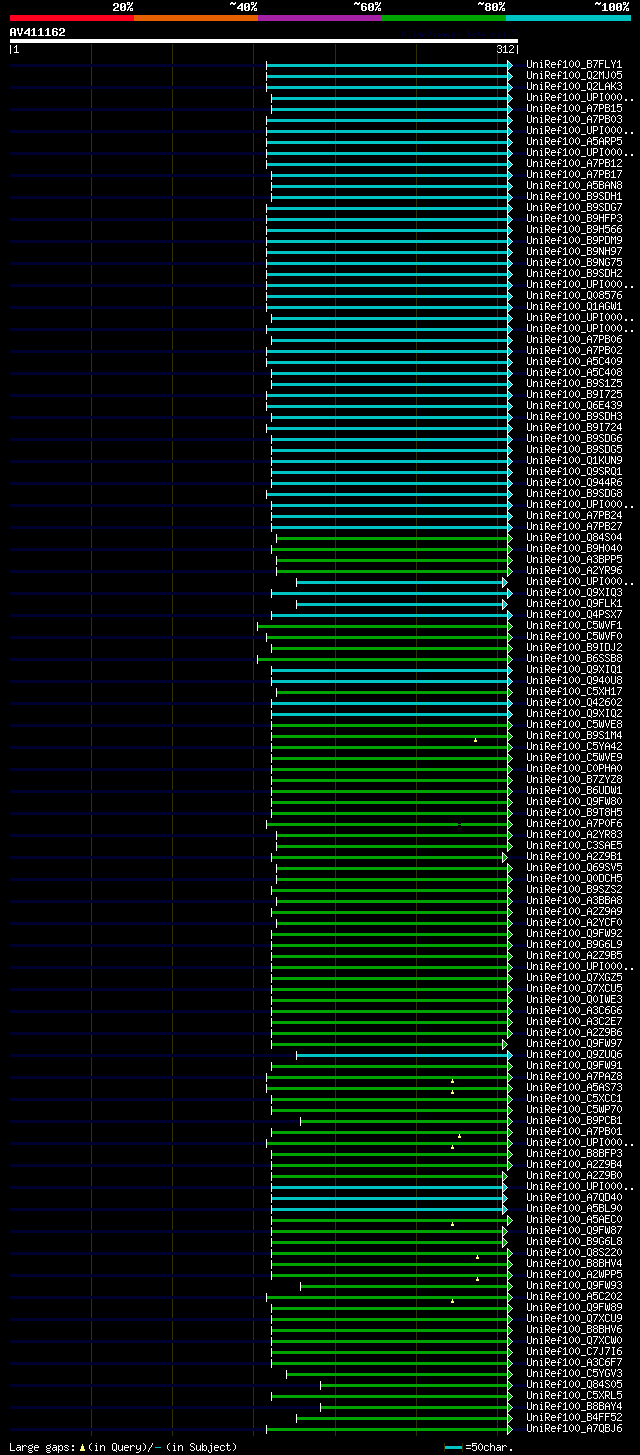Open hit UniRef100_Q8S220

(x=574, y=1253)
